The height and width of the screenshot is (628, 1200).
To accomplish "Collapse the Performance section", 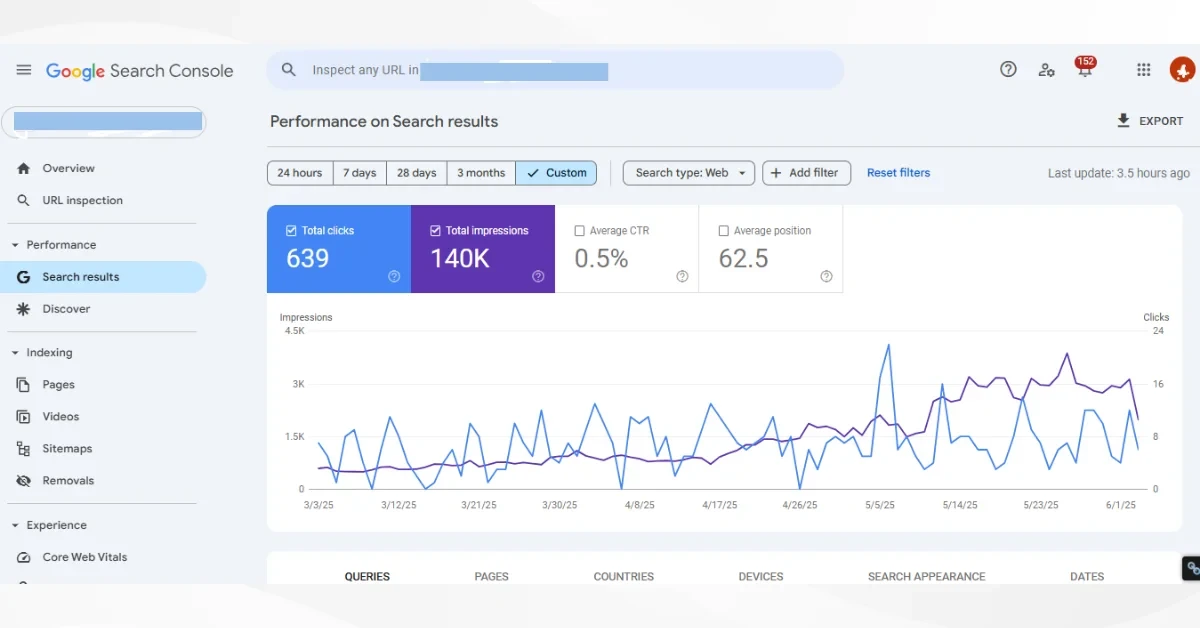I will pyautogui.click(x=15, y=245).
